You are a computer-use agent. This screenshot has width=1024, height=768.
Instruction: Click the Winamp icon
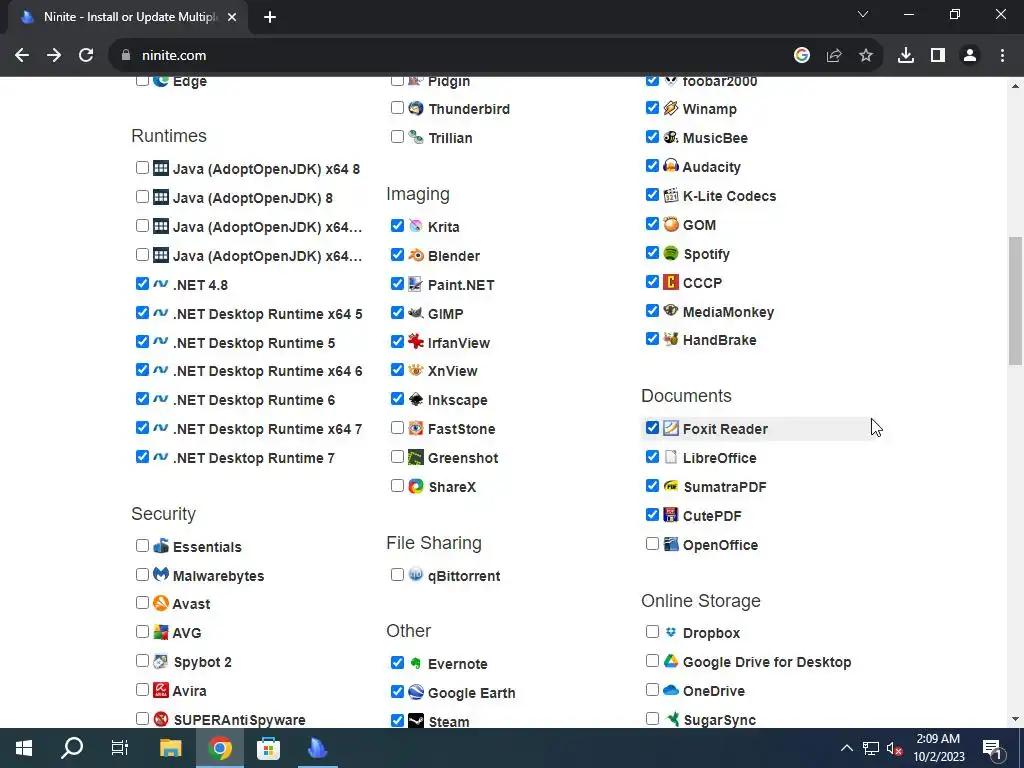[671, 108]
